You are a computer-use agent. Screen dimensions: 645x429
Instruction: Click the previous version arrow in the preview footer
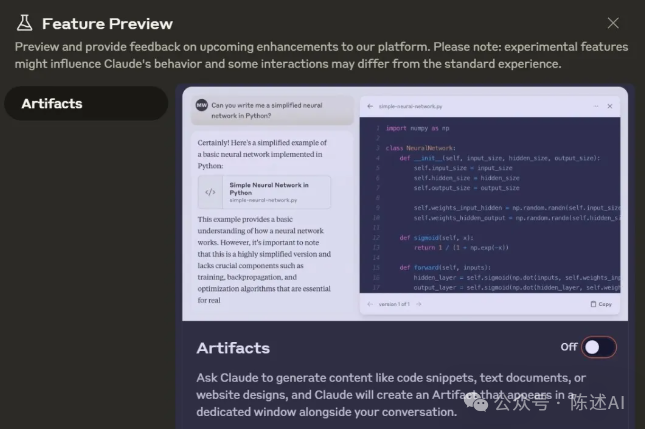click(369, 304)
